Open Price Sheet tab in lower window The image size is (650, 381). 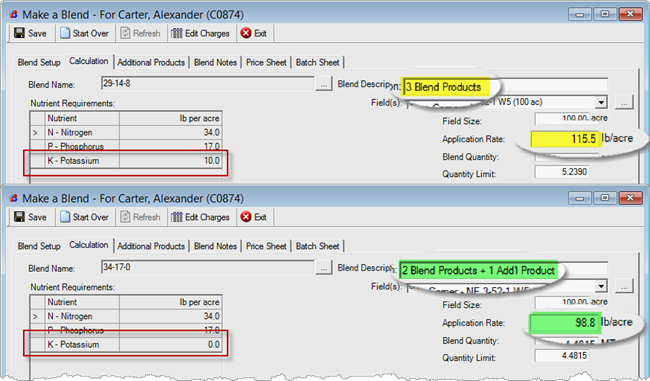coord(266,246)
